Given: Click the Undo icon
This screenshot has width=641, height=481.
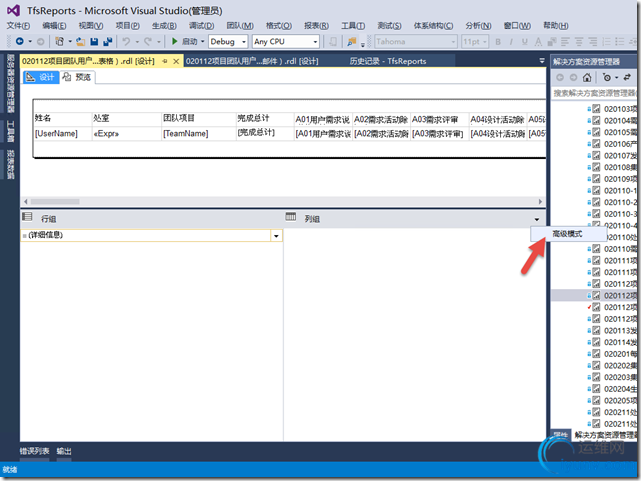Looking at the screenshot, I should (x=126, y=41).
